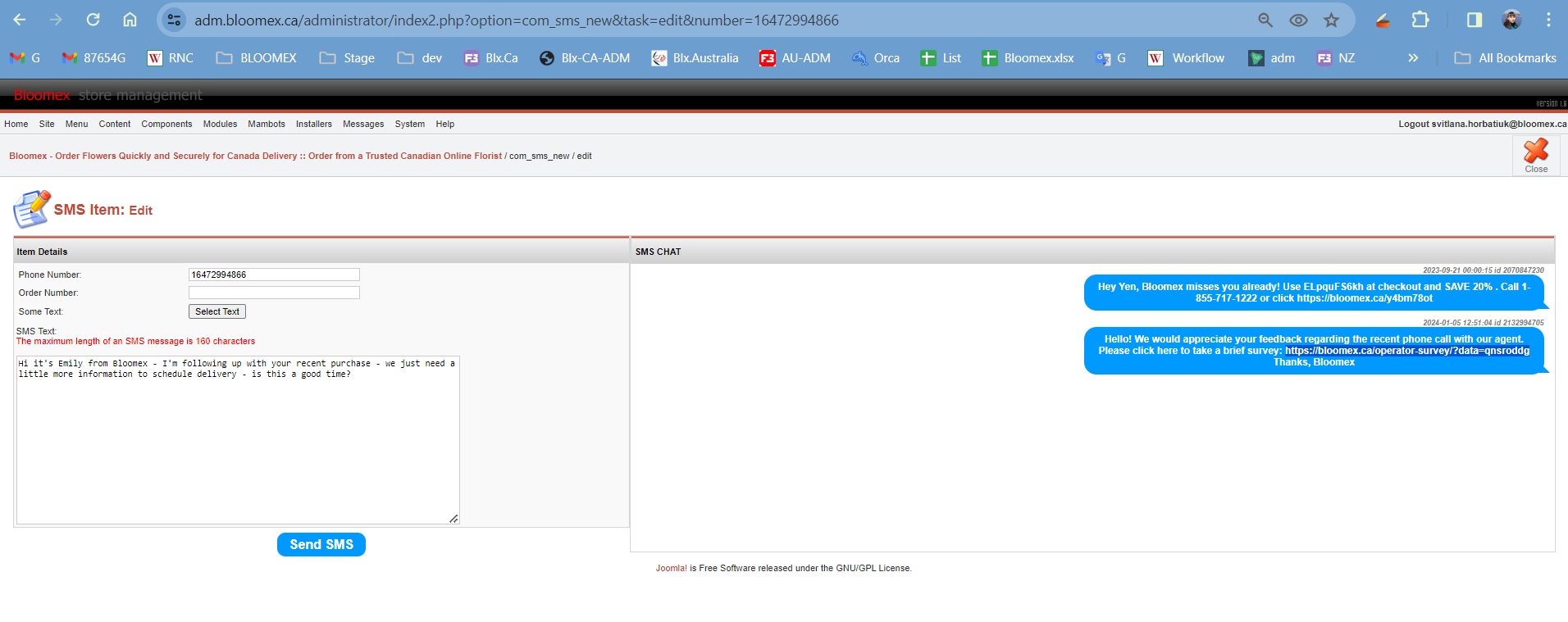1568x622 pixels.
Task: Click the colored extension icon beside puzzle
Action: pos(1383,20)
